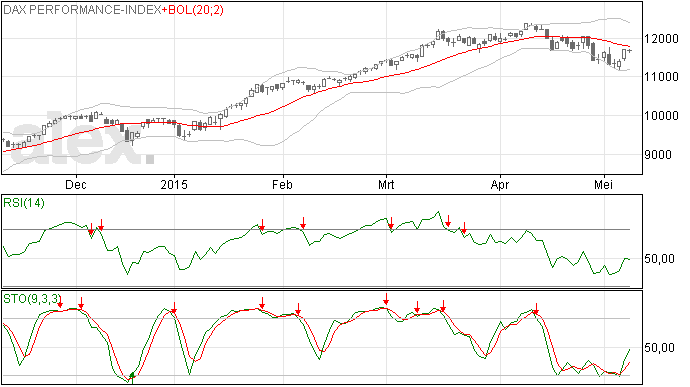Click the 50,00 label on RSI panel

click(659, 259)
